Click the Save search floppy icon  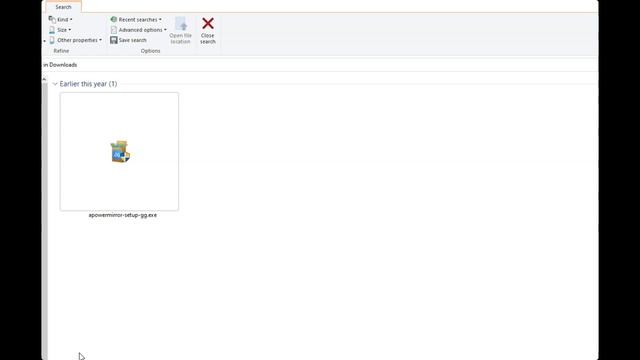[x=113, y=40]
